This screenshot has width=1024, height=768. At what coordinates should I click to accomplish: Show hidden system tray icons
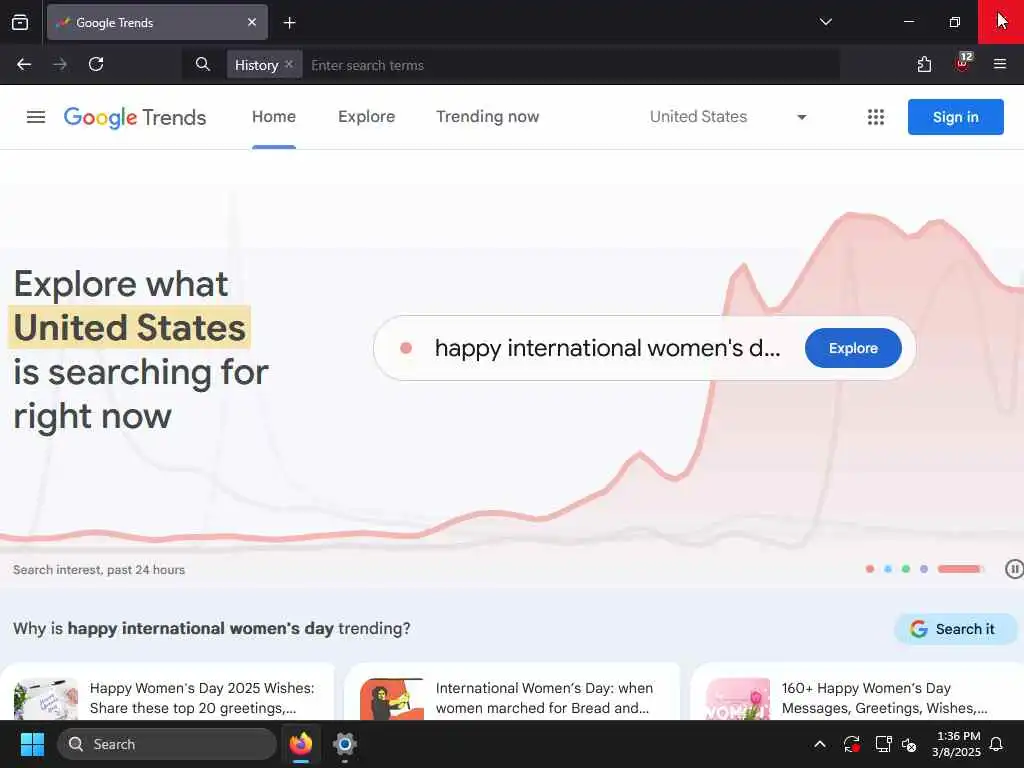(820, 744)
